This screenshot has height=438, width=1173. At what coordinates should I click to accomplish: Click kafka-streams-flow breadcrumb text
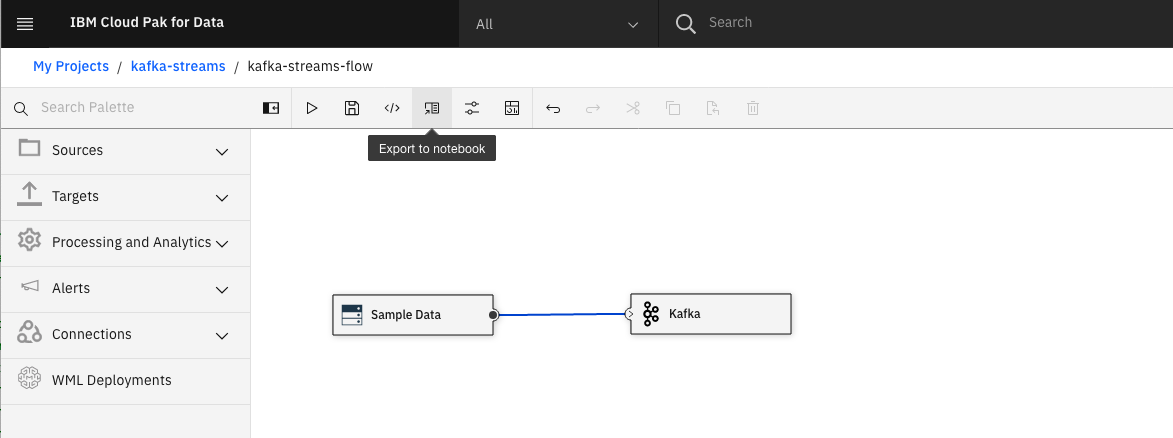coord(310,67)
